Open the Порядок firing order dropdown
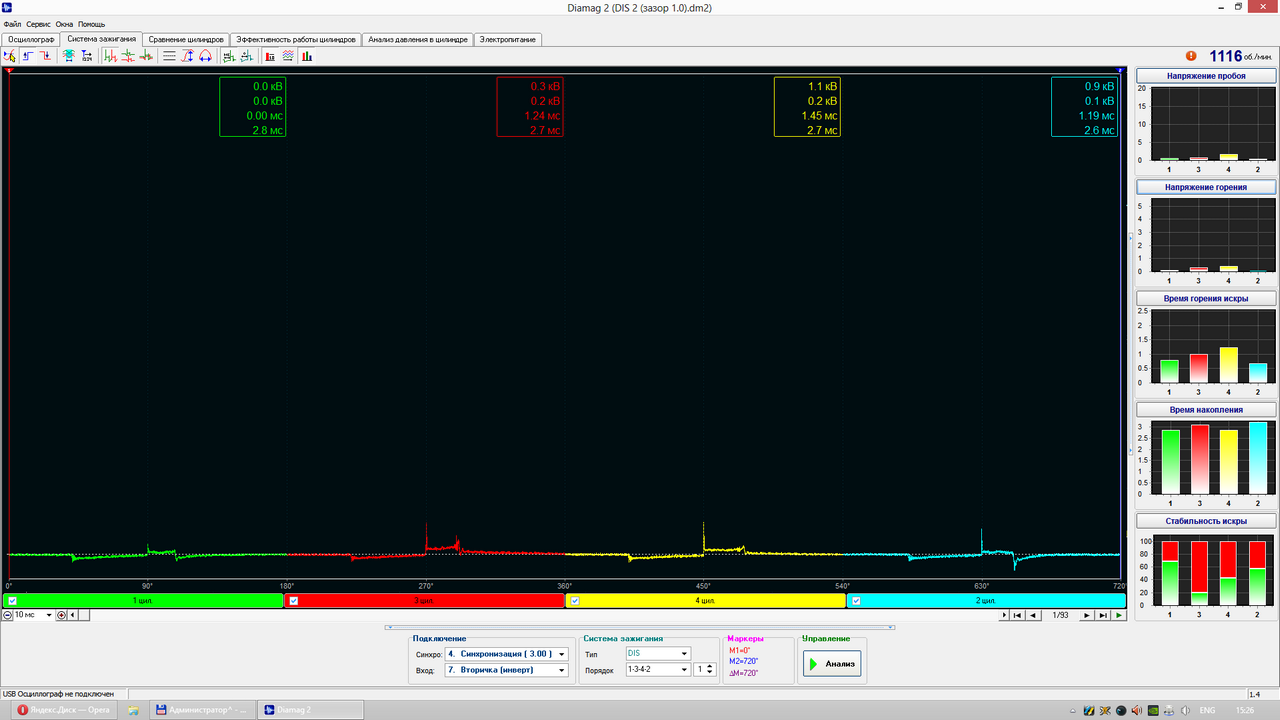This screenshot has height=720, width=1280. 657,670
